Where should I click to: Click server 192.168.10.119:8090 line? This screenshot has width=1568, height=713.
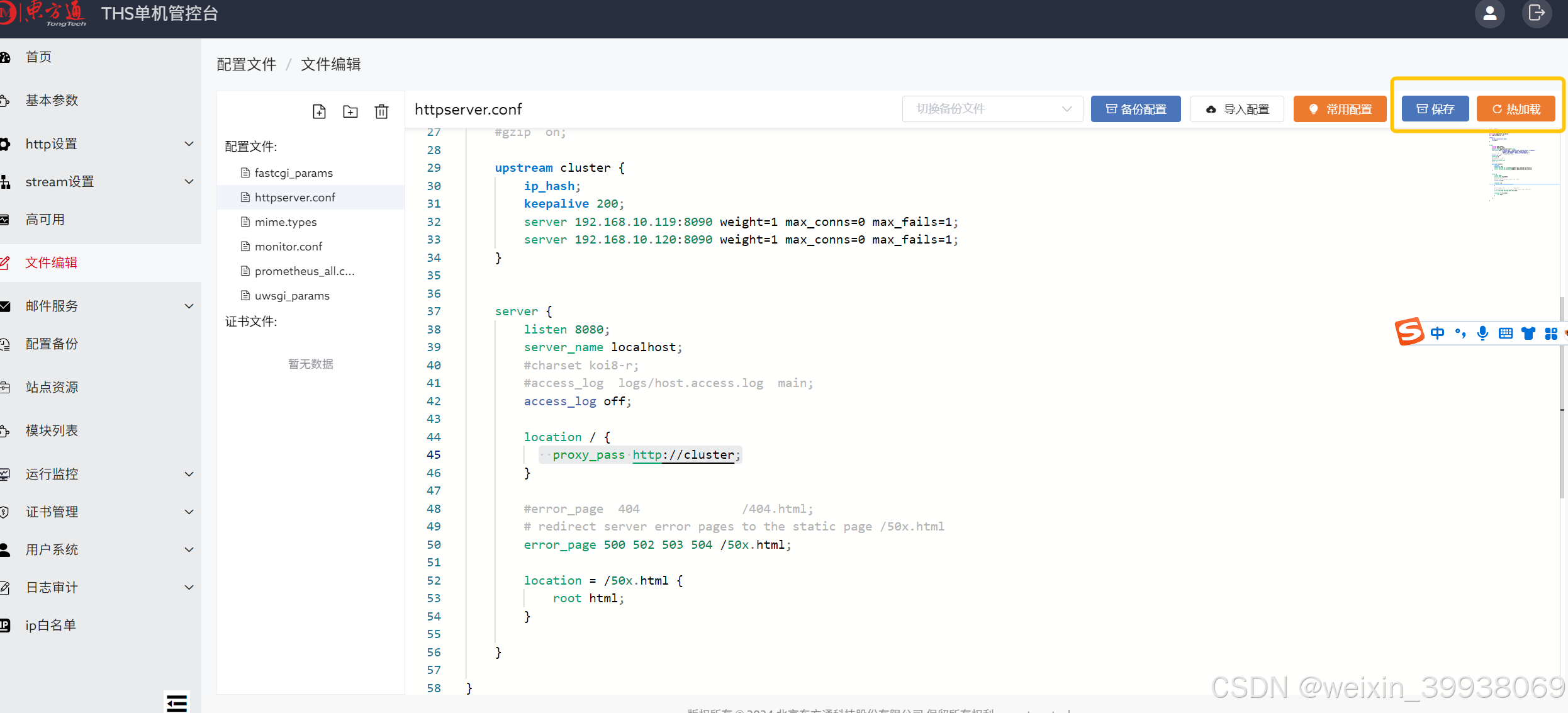[x=741, y=222]
